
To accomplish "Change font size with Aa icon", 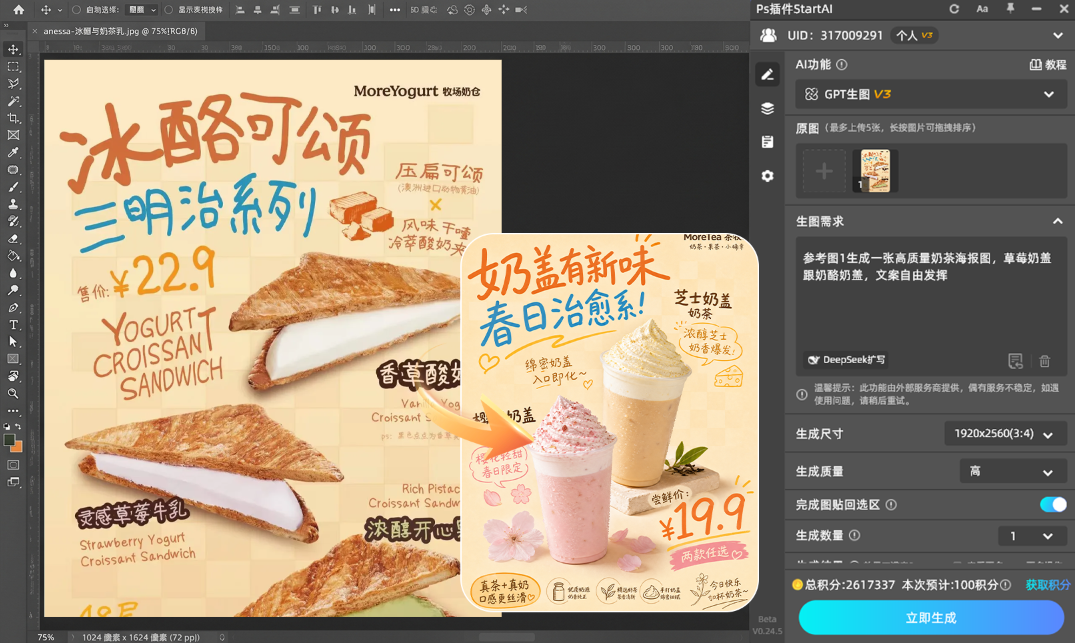I will [x=982, y=9].
